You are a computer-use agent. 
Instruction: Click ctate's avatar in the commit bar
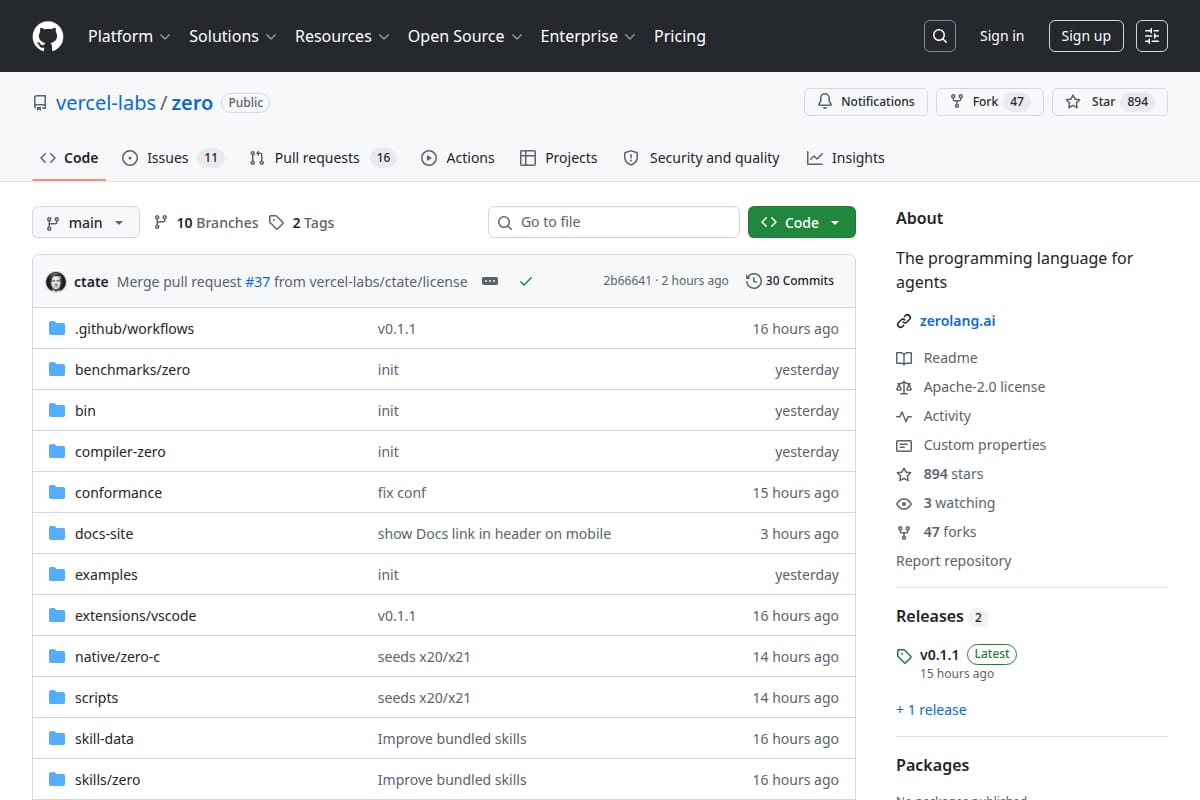56,281
